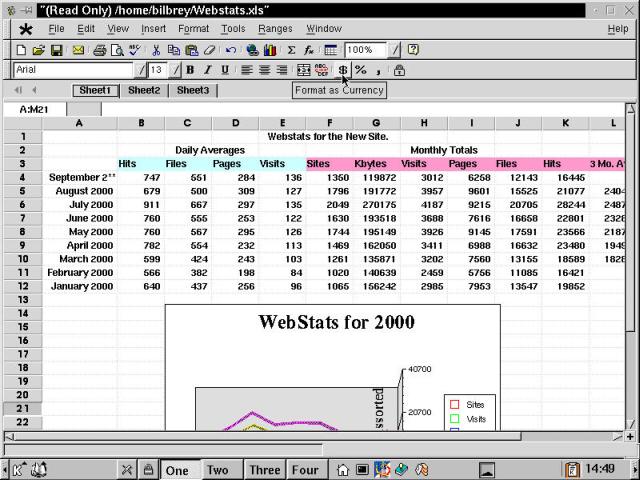
Task: Switch to the Sheet2 tab
Action: tap(144, 90)
